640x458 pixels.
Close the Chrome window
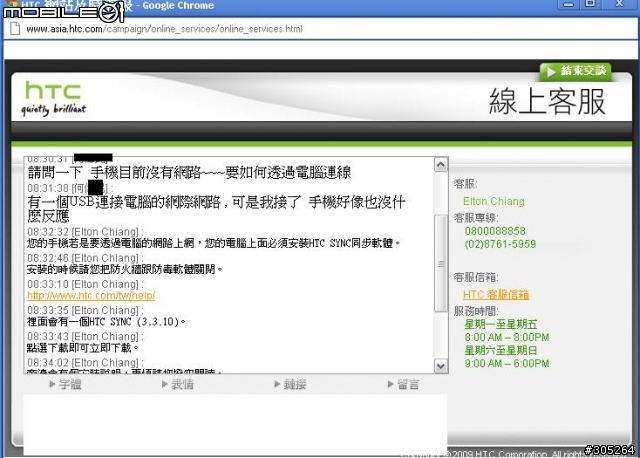pos(620,4)
